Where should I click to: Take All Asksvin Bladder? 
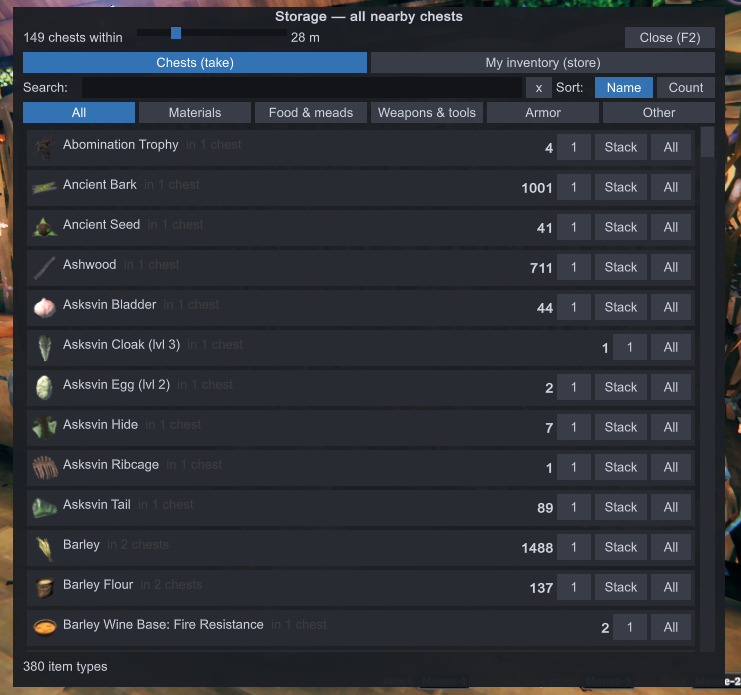(671, 307)
